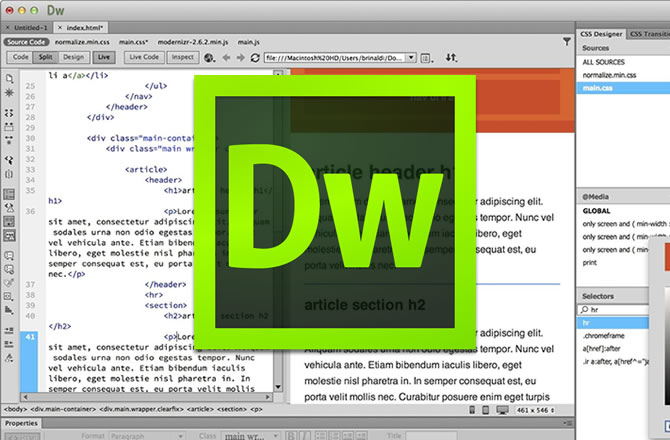Viewport: 670px width, 440px height.
Task: Click the left arrow of the horizontal scrollbar
Action: [x=26, y=397]
